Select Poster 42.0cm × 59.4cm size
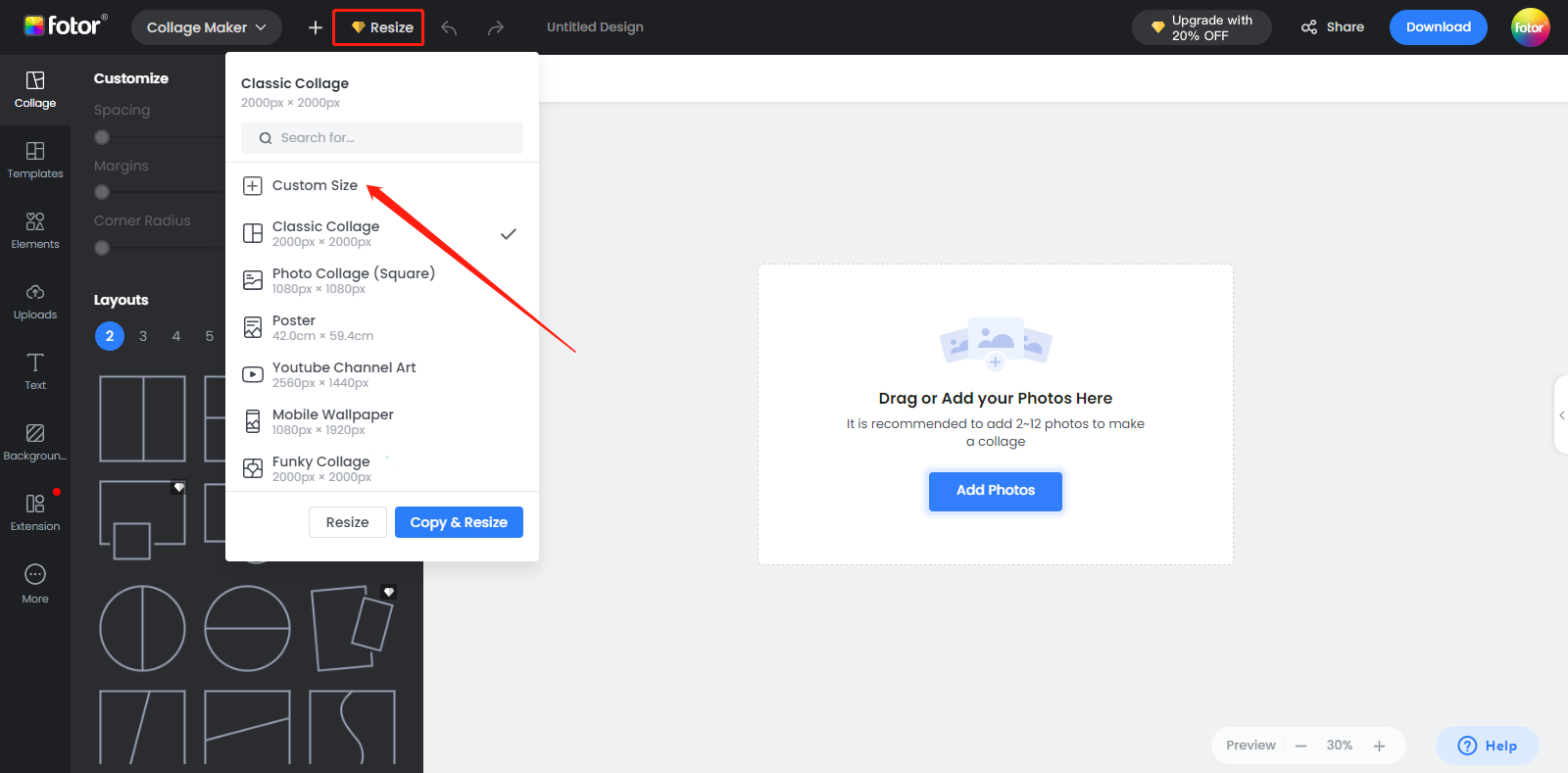Viewport: 1568px width, 773px height. click(382, 327)
